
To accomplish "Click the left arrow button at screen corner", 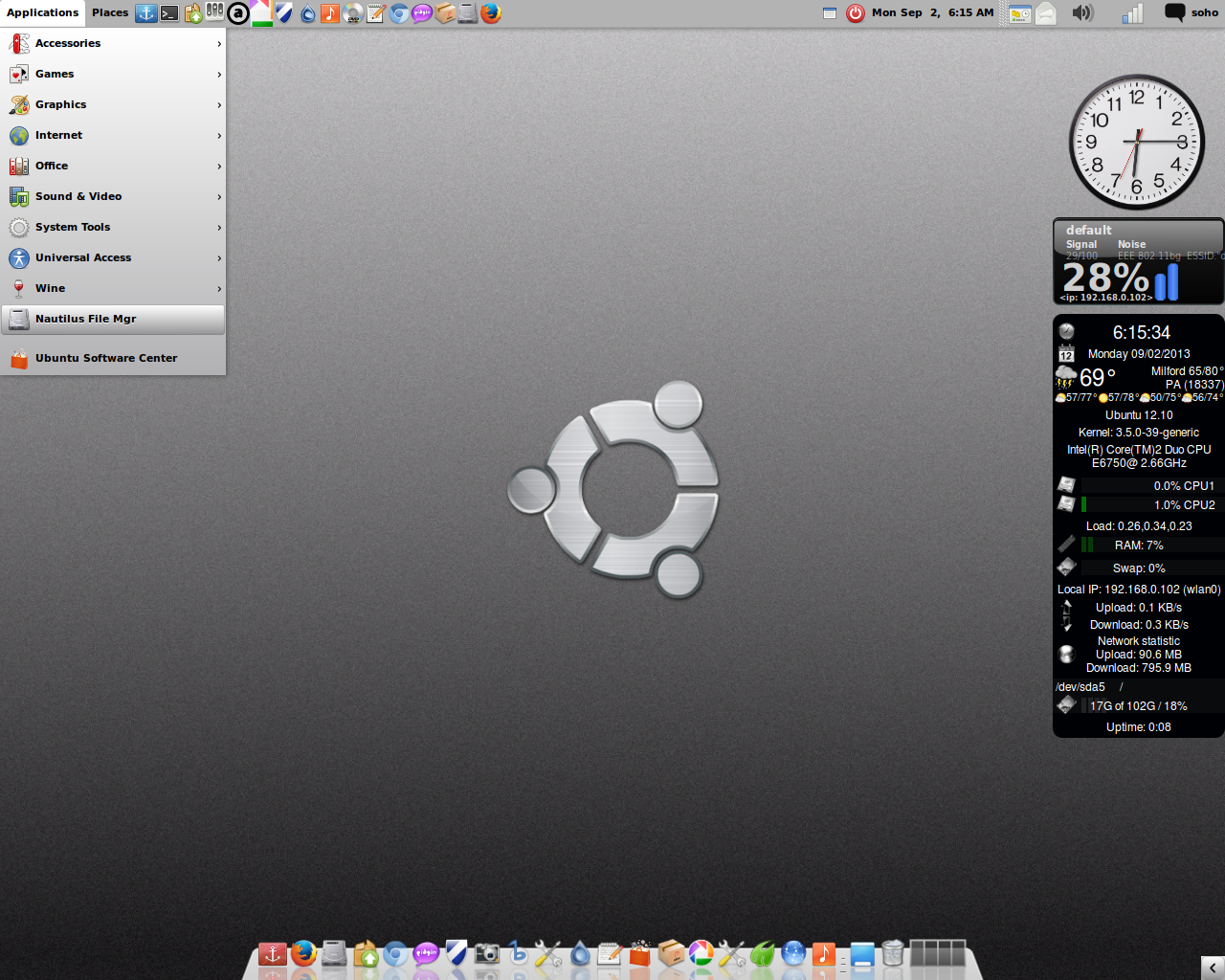I will click(1213, 968).
